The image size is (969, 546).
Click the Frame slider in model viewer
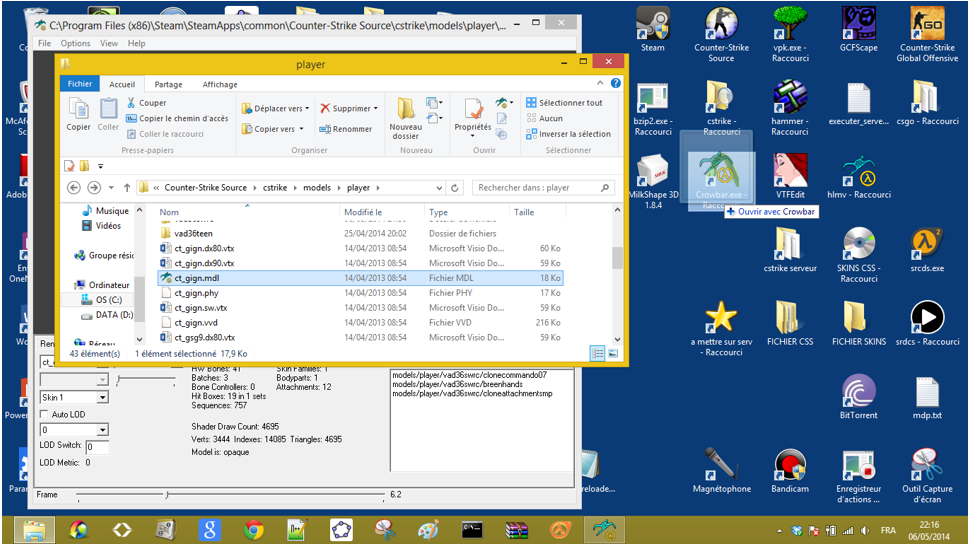point(230,494)
